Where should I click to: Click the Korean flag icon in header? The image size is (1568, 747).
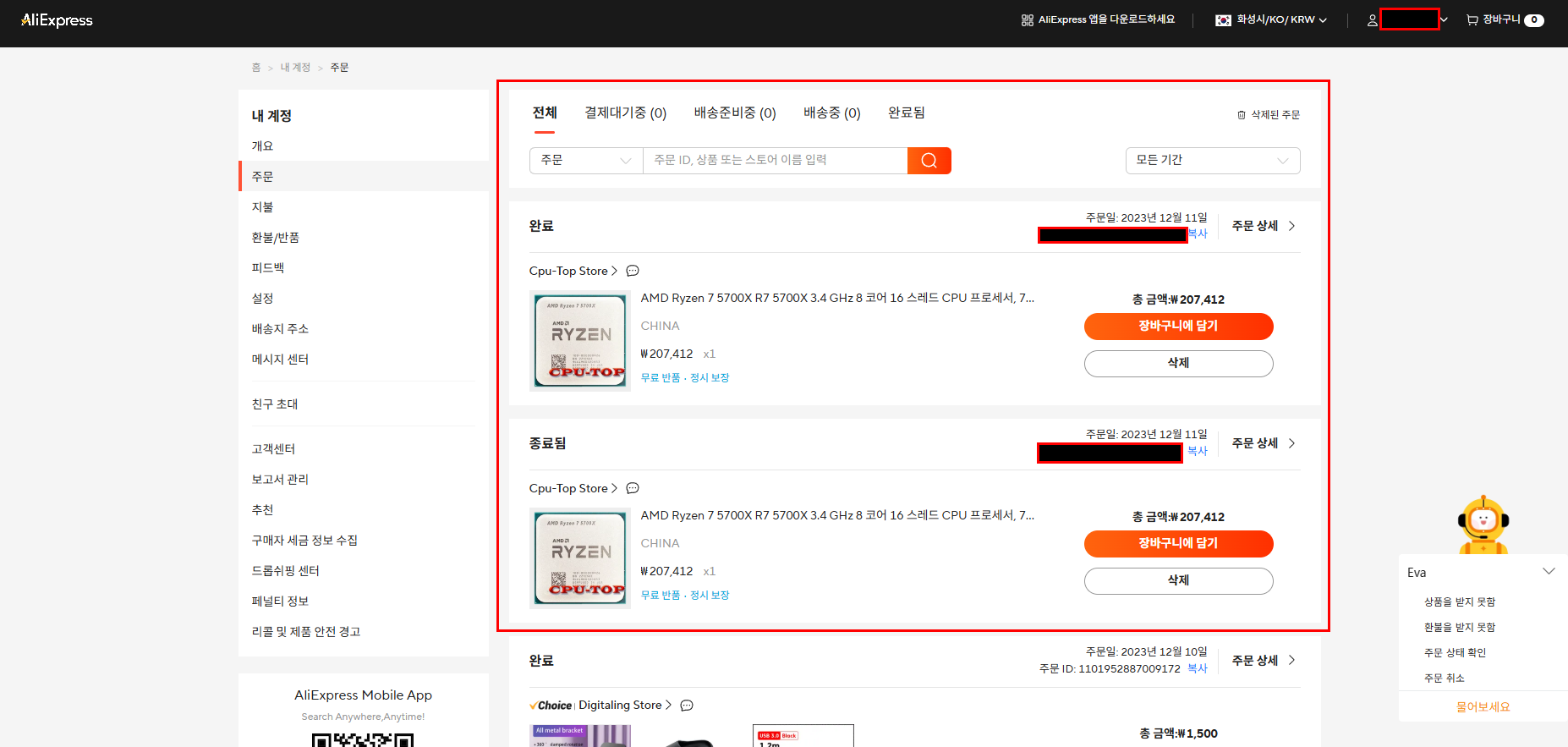pyautogui.click(x=1223, y=20)
